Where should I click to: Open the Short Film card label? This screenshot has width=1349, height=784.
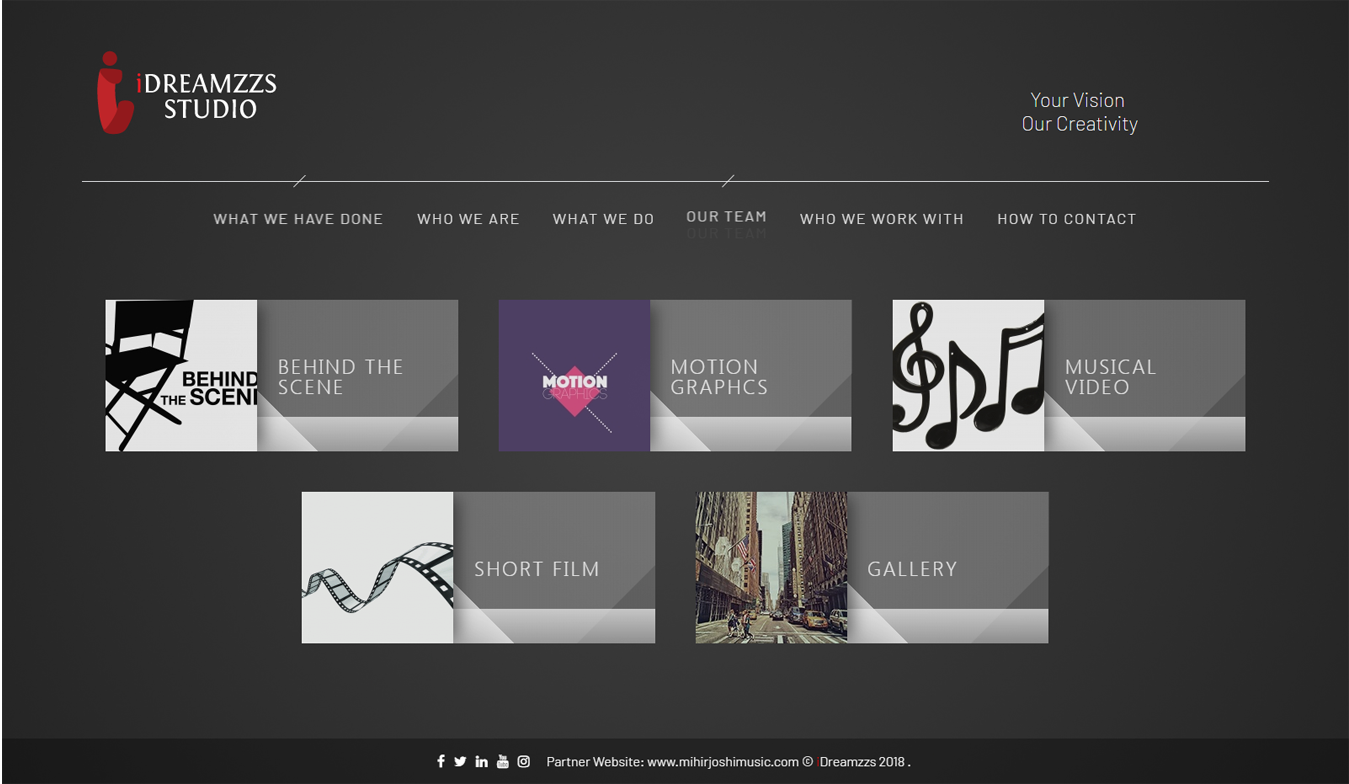click(536, 569)
